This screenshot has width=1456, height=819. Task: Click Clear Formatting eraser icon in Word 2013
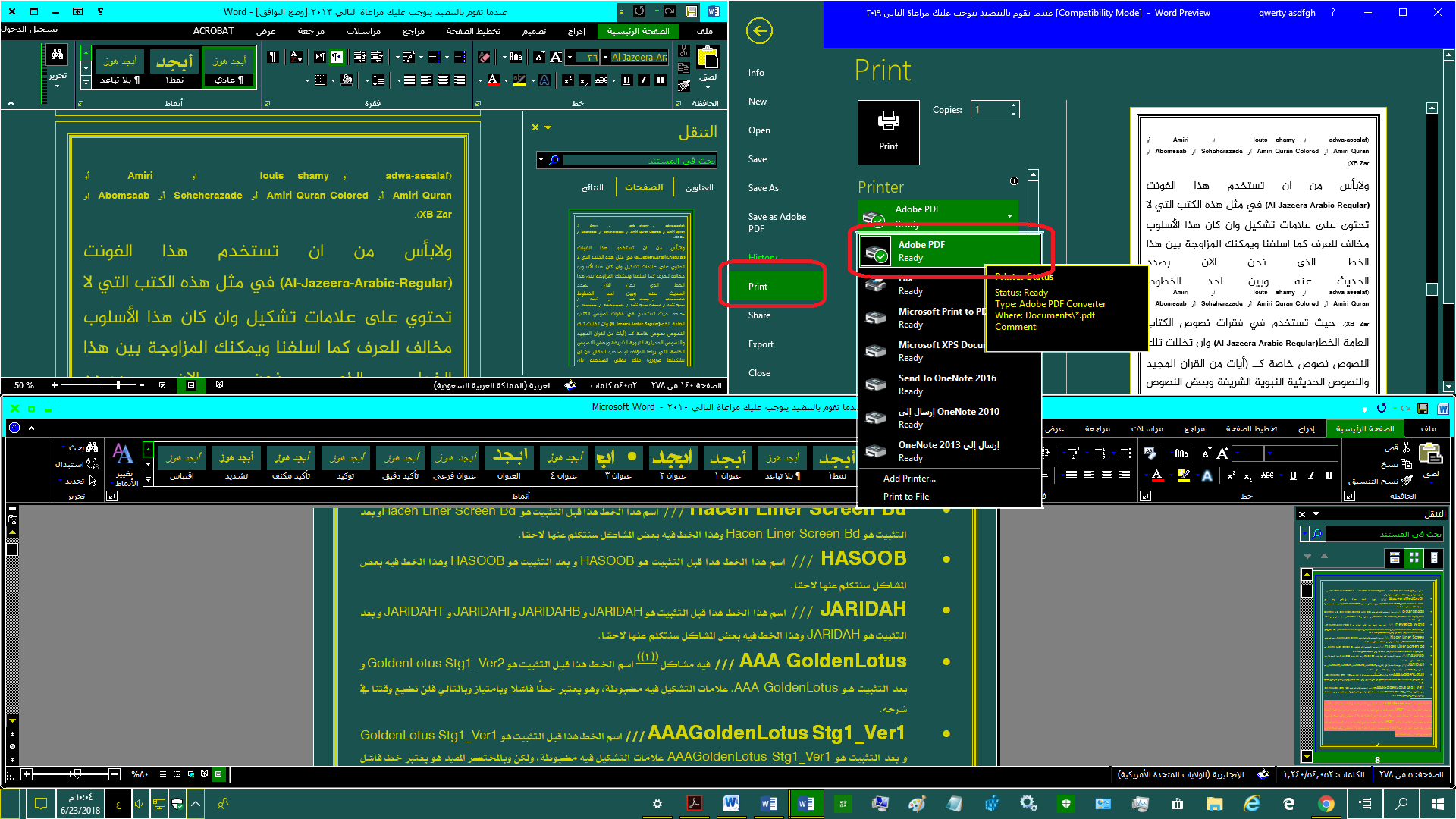485,57
